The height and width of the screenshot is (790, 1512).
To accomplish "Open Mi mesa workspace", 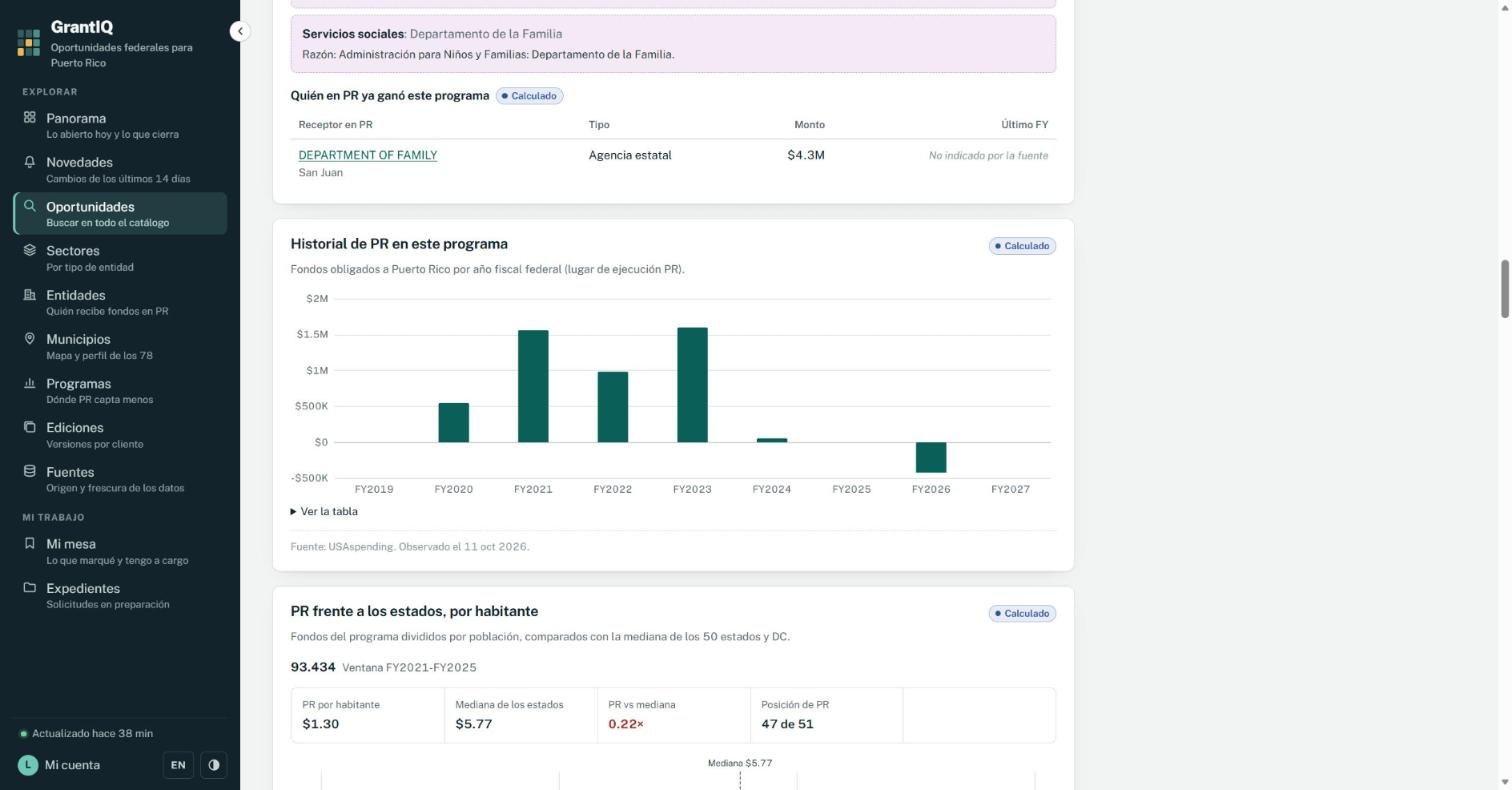I will coord(120,551).
